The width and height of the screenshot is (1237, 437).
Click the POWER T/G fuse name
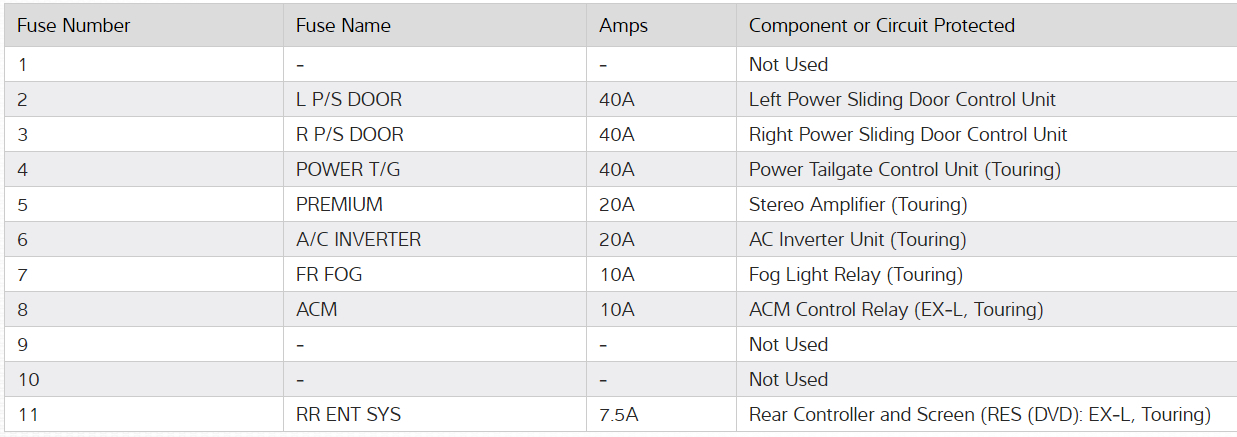(348, 170)
